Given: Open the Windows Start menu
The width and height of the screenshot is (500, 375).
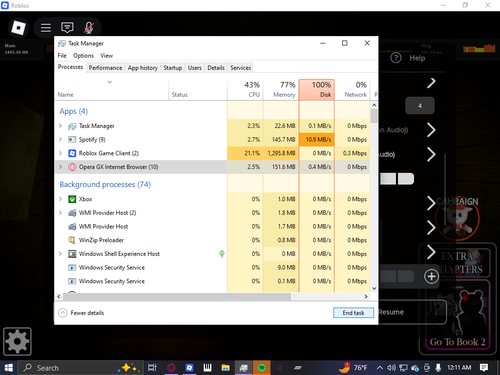Looking at the screenshot, I should (x=8, y=368).
